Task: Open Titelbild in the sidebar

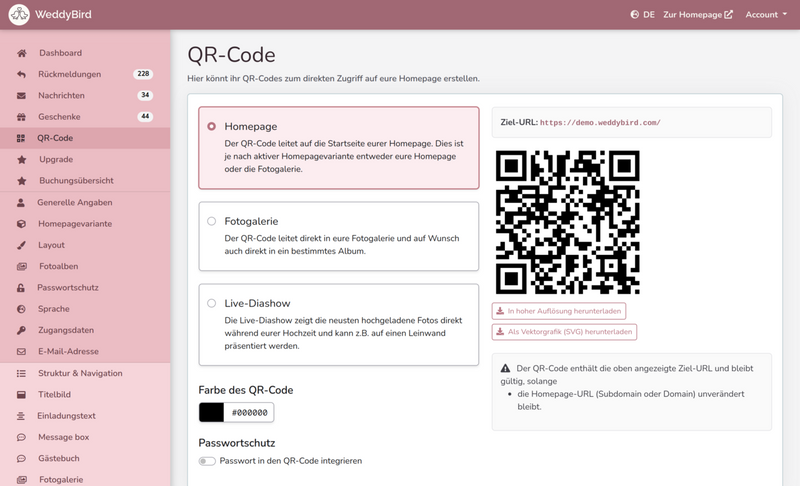Action: point(85,395)
